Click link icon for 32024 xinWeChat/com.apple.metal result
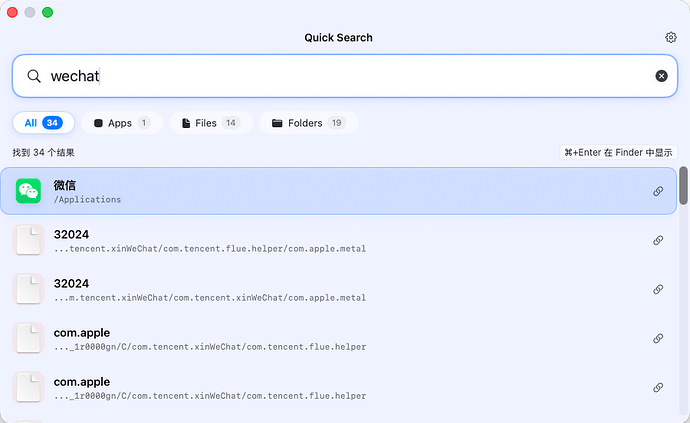690x423 pixels. click(658, 289)
